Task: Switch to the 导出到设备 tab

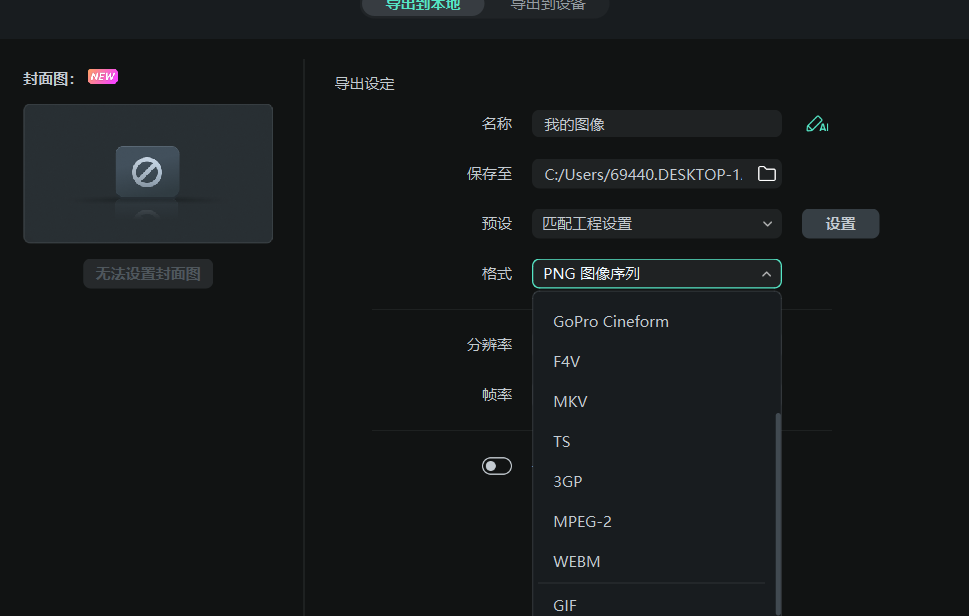Action: click(x=548, y=6)
